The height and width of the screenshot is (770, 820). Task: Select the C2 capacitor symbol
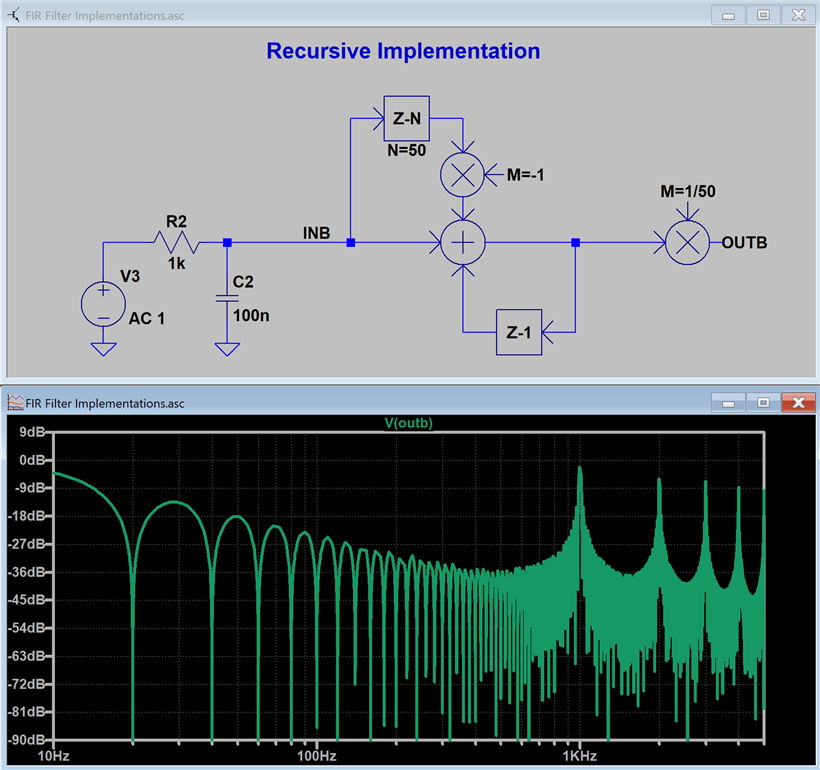(227, 298)
